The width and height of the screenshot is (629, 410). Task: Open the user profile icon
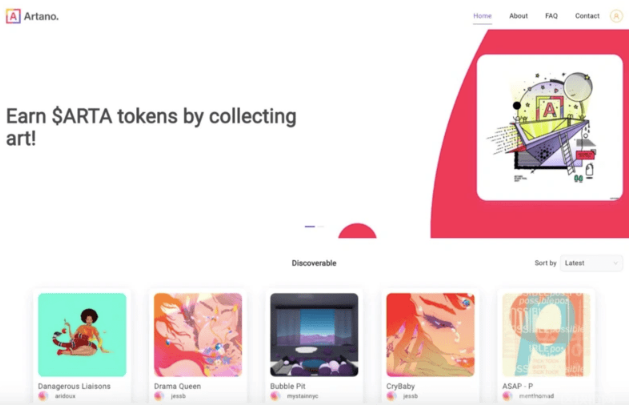click(x=616, y=16)
